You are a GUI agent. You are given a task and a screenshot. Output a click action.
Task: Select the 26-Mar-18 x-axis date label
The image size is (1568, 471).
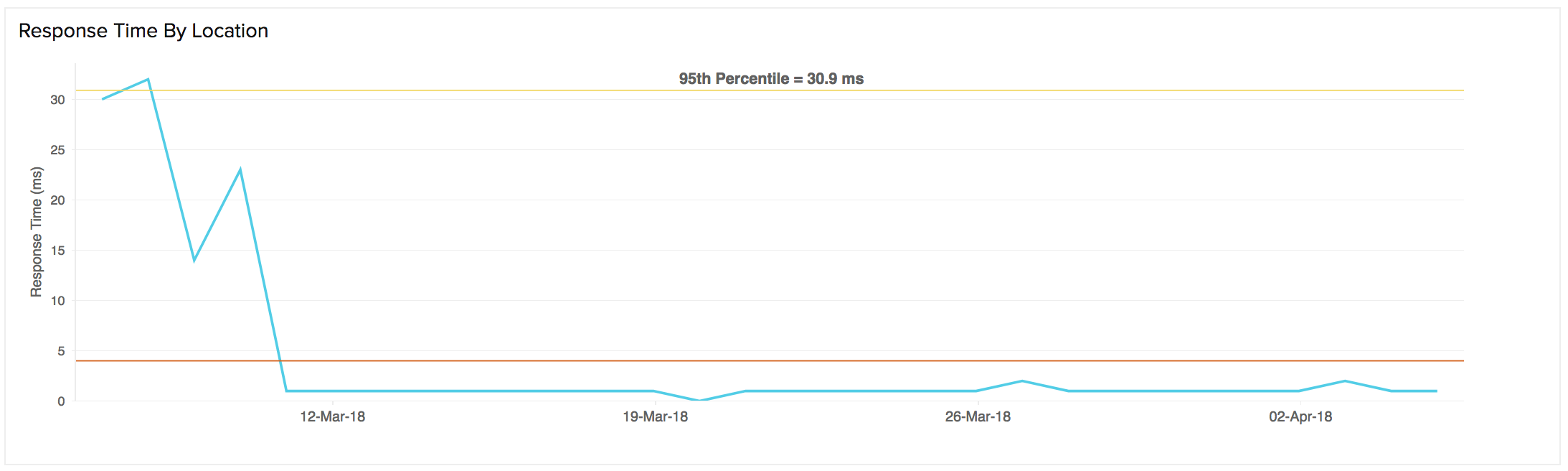click(x=978, y=417)
